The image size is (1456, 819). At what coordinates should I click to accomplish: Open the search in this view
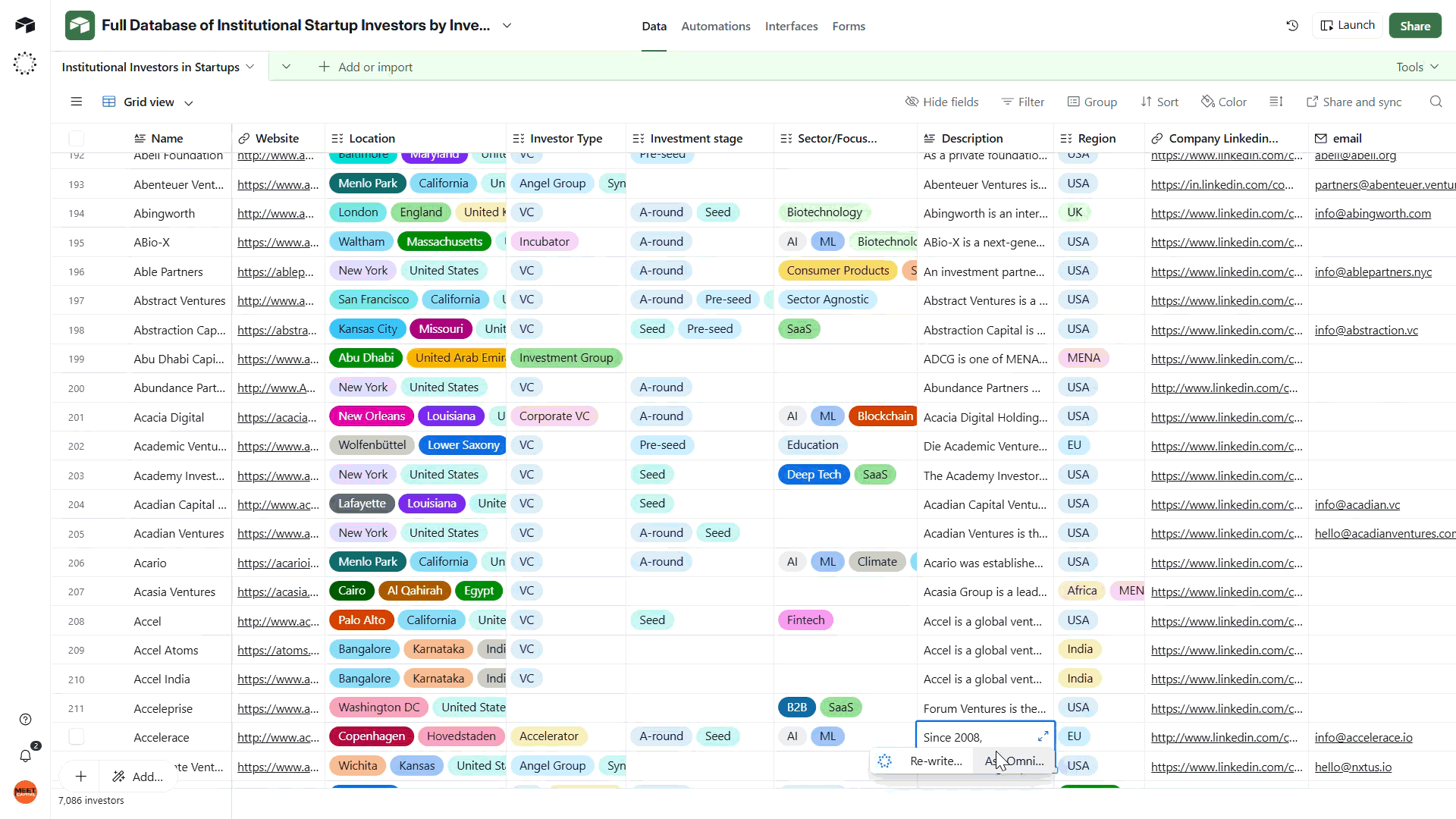click(x=1436, y=101)
